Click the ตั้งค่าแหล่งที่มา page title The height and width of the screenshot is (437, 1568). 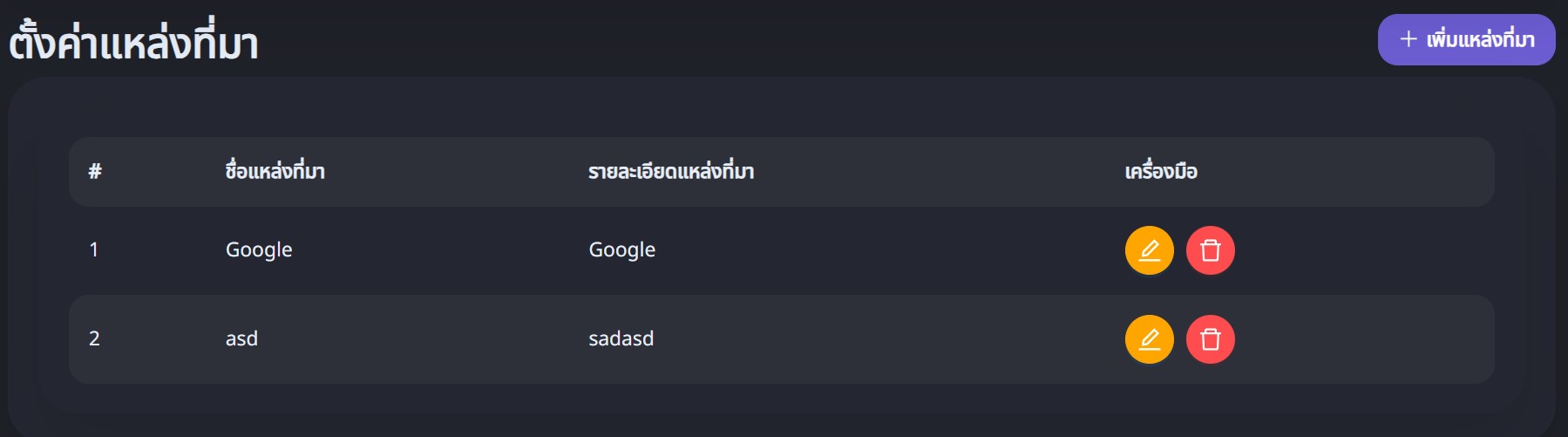click(133, 44)
